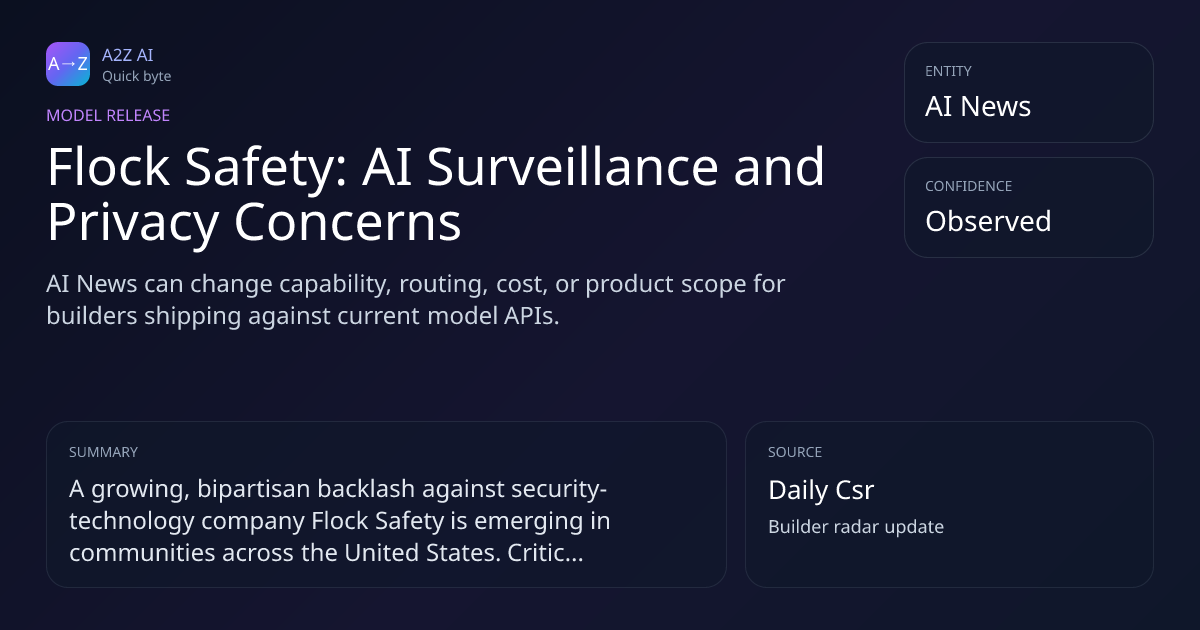Screen dimensions: 1200x630
Task: Click the ENTITY label text
Action: (948, 71)
